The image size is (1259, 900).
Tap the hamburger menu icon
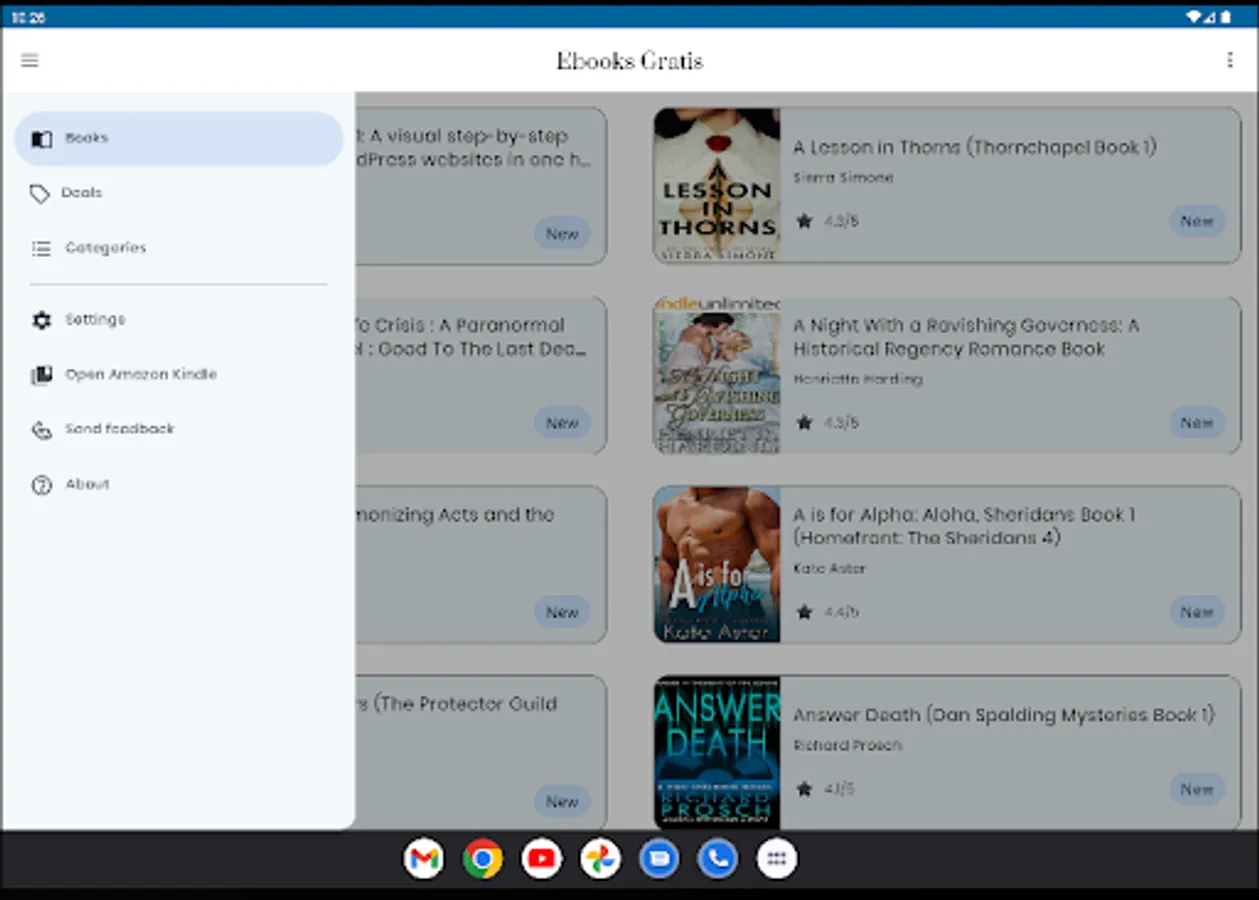[30, 61]
